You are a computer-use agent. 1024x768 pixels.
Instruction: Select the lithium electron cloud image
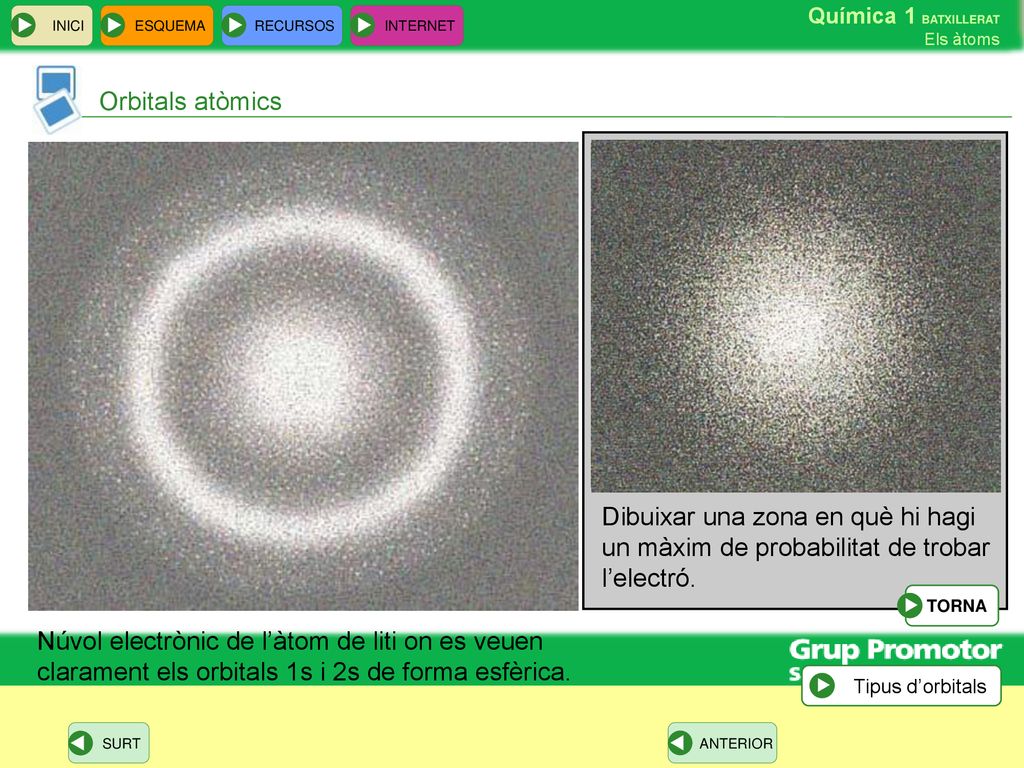click(x=303, y=376)
